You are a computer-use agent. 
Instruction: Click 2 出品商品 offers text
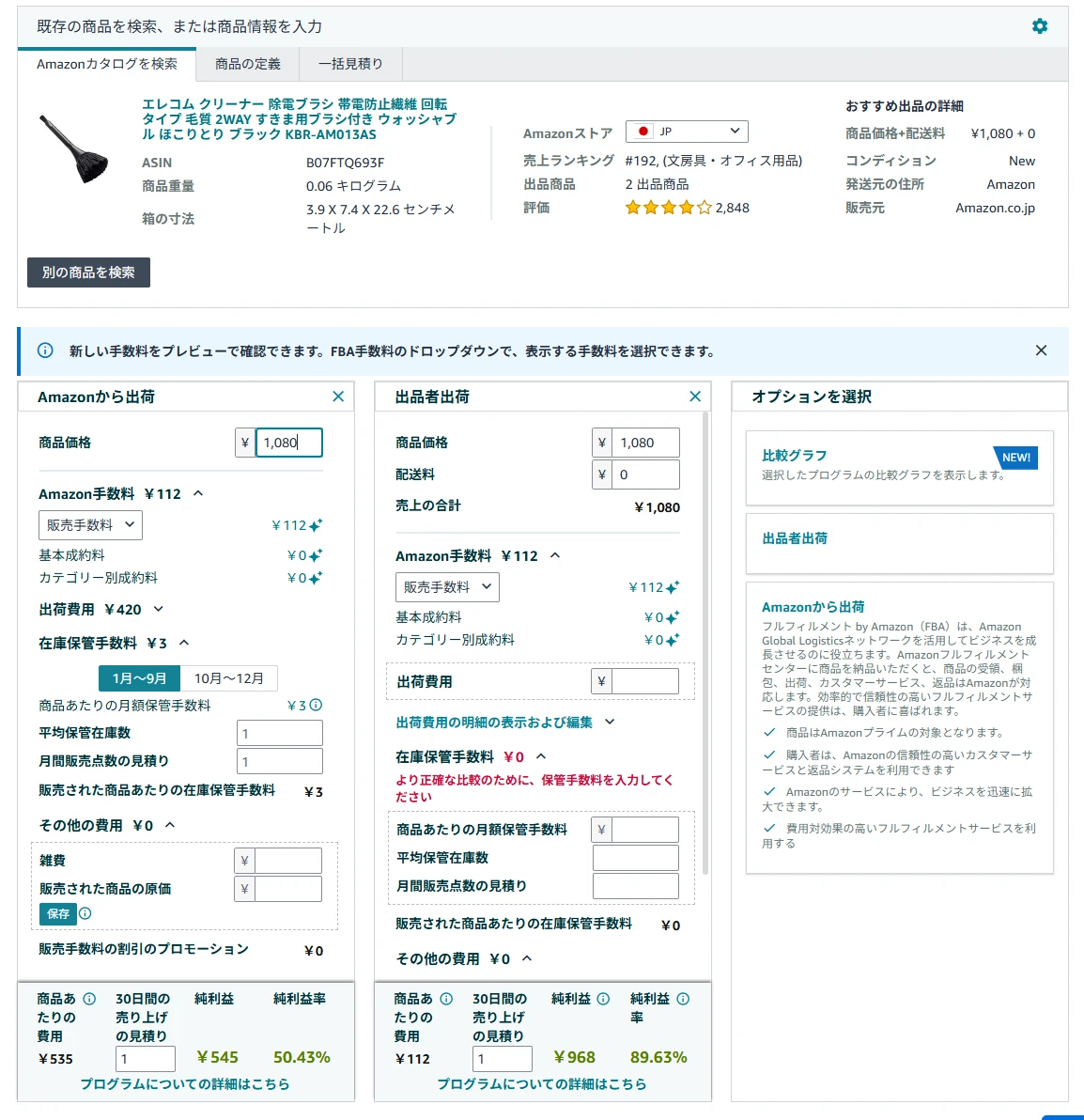[x=657, y=184]
